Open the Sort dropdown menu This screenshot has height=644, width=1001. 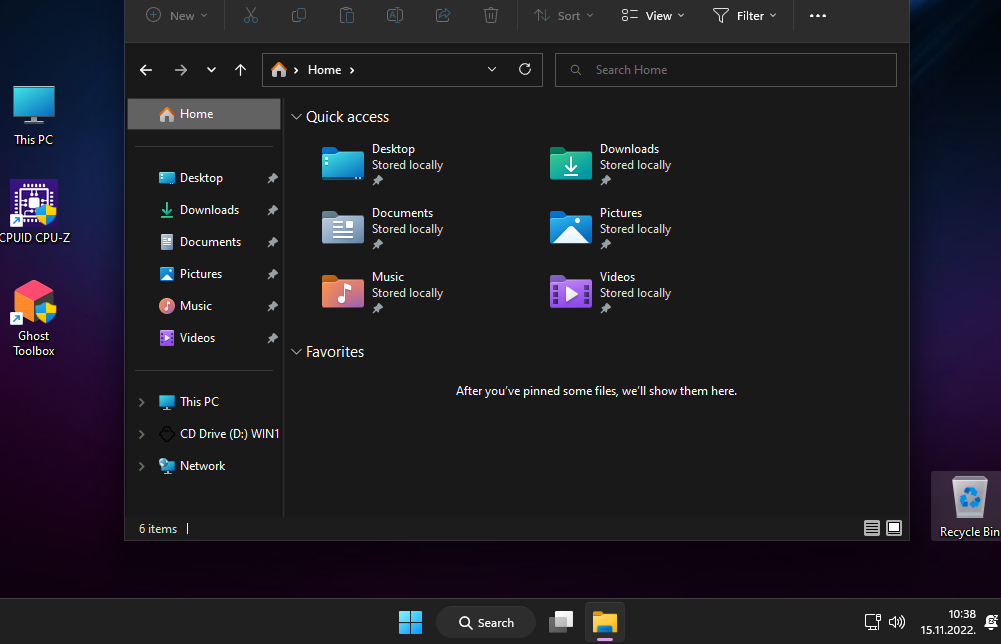(x=564, y=15)
